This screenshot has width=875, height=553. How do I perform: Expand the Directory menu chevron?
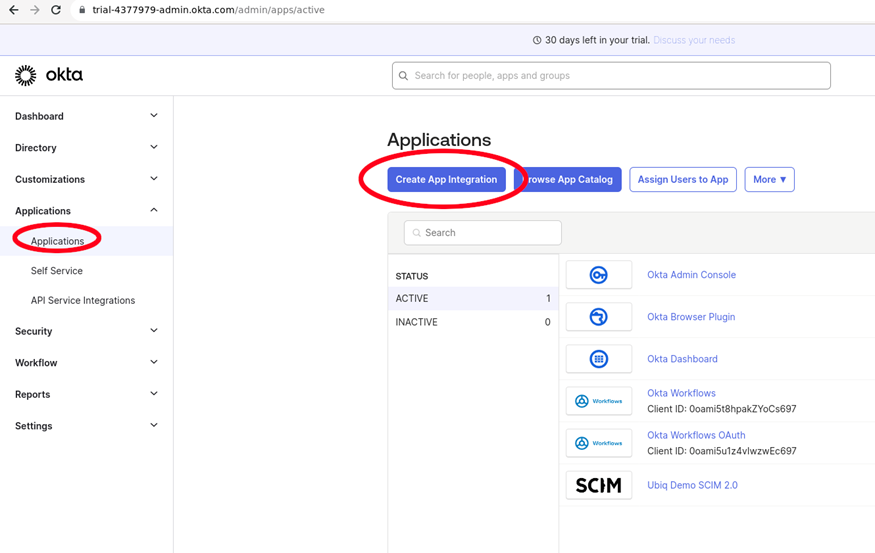coord(154,147)
